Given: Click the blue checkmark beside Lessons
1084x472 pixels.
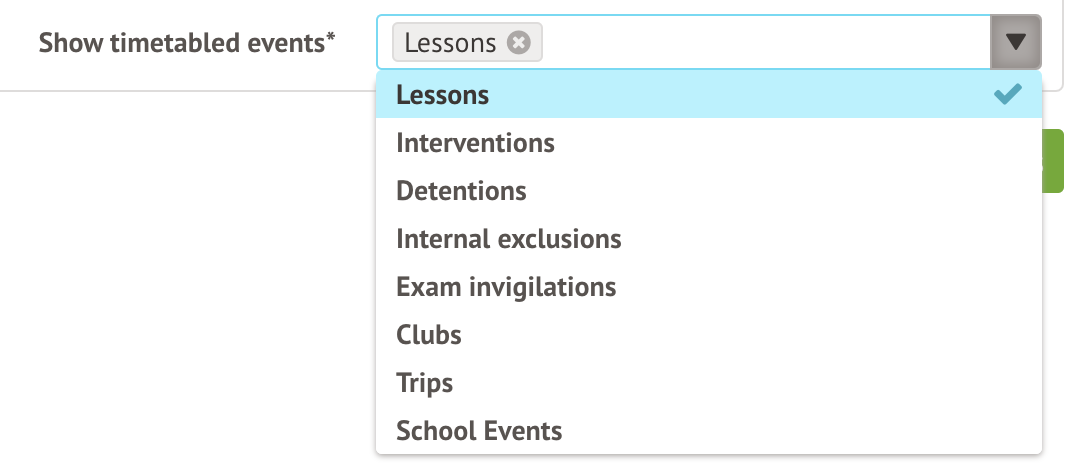Looking at the screenshot, I should [x=1008, y=94].
